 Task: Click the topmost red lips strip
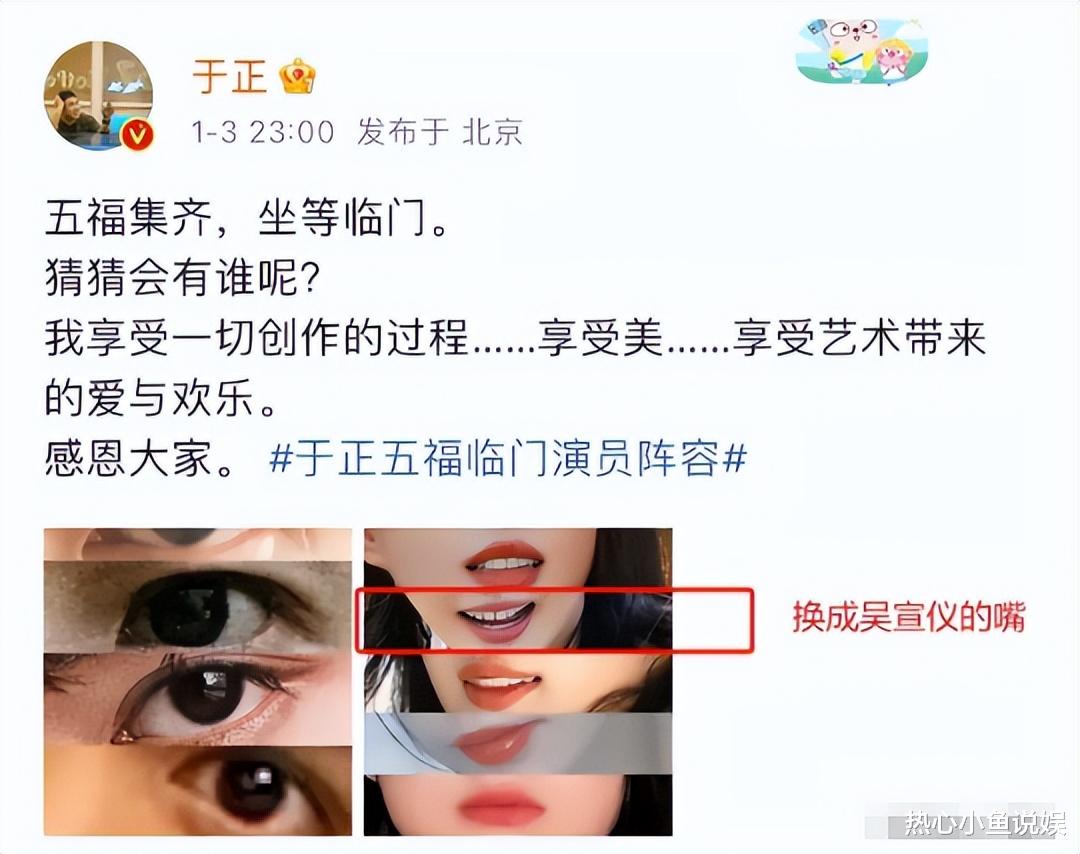pyautogui.click(x=518, y=558)
